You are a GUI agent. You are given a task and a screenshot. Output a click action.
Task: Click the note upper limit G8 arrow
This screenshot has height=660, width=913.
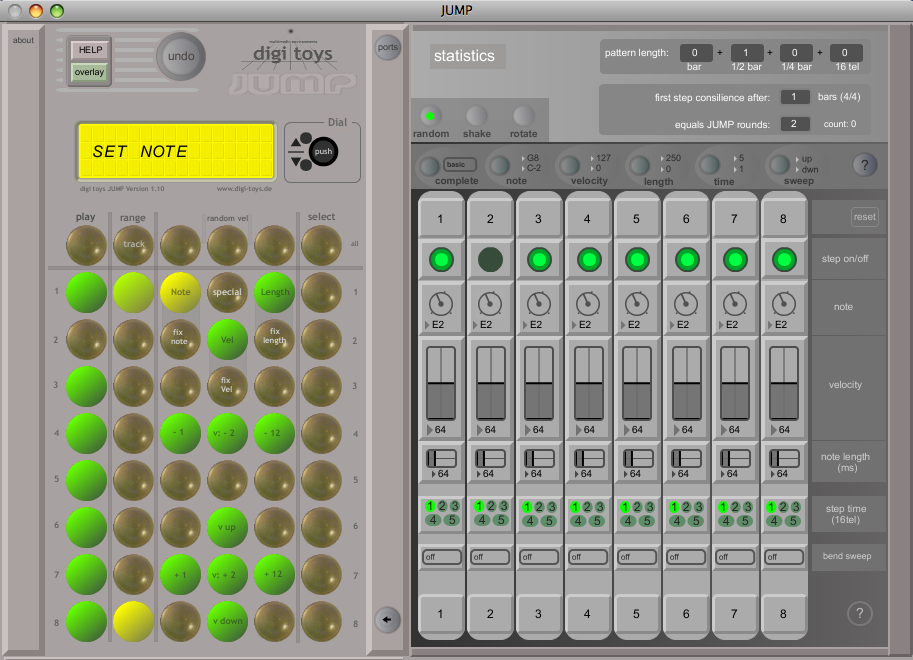tap(523, 158)
